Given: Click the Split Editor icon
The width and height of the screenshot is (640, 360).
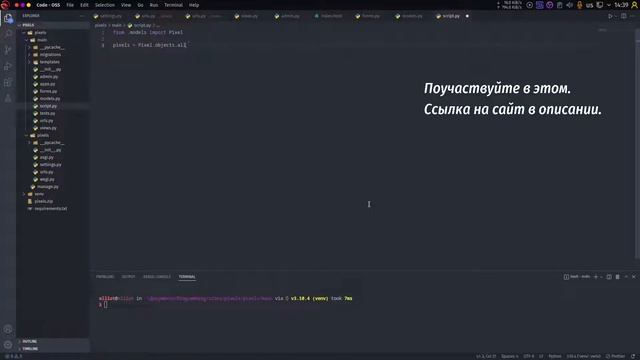Looking at the screenshot, I should point(623,16).
